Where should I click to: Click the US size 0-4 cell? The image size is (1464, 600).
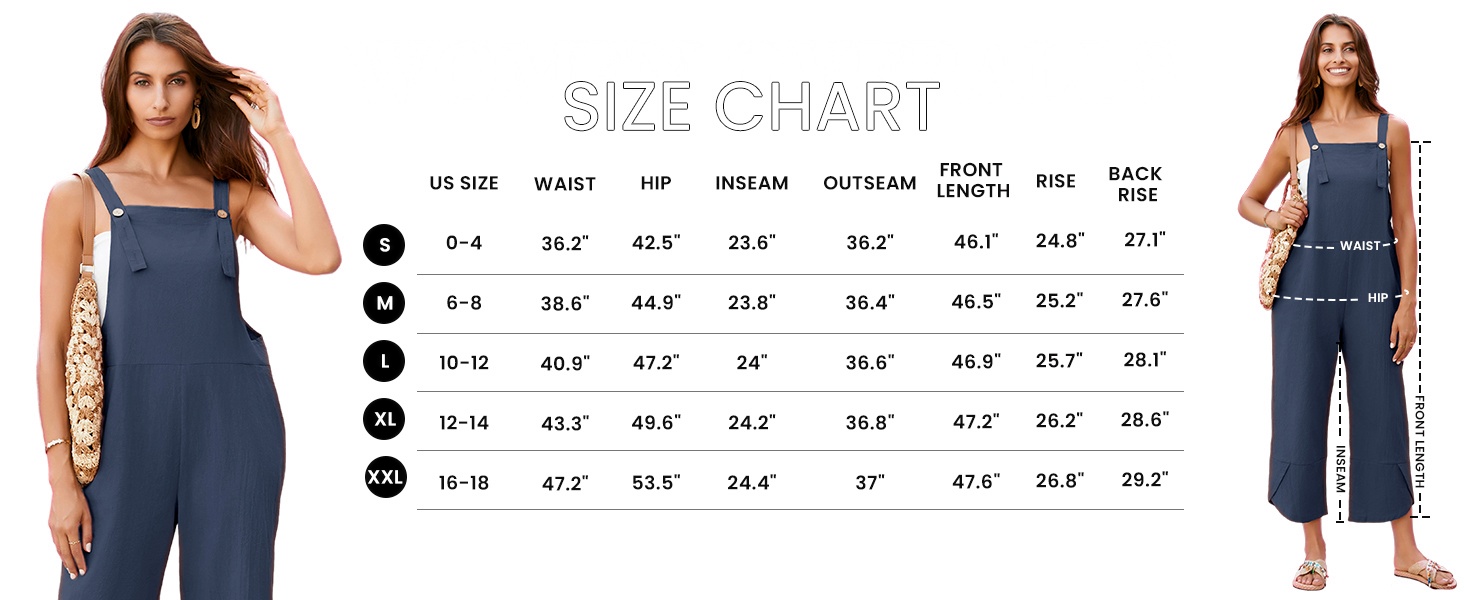tap(463, 243)
